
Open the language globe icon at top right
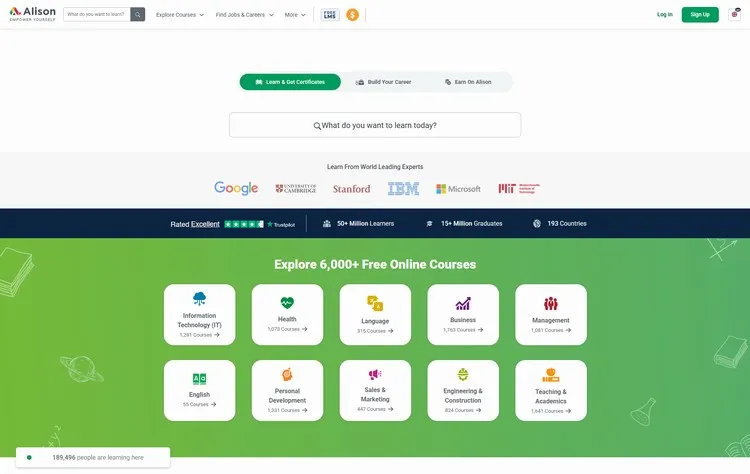pos(734,14)
